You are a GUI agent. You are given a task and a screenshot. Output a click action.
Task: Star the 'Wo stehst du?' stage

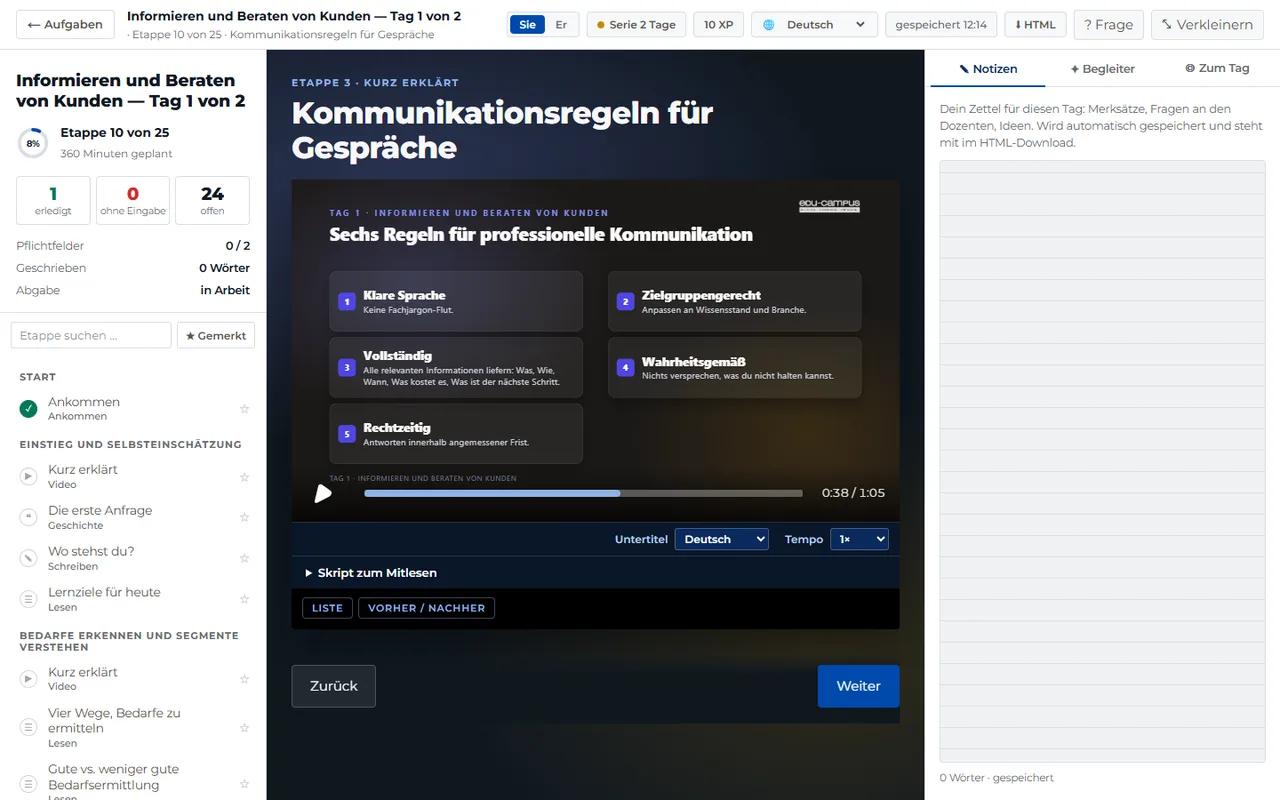coord(244,558)
